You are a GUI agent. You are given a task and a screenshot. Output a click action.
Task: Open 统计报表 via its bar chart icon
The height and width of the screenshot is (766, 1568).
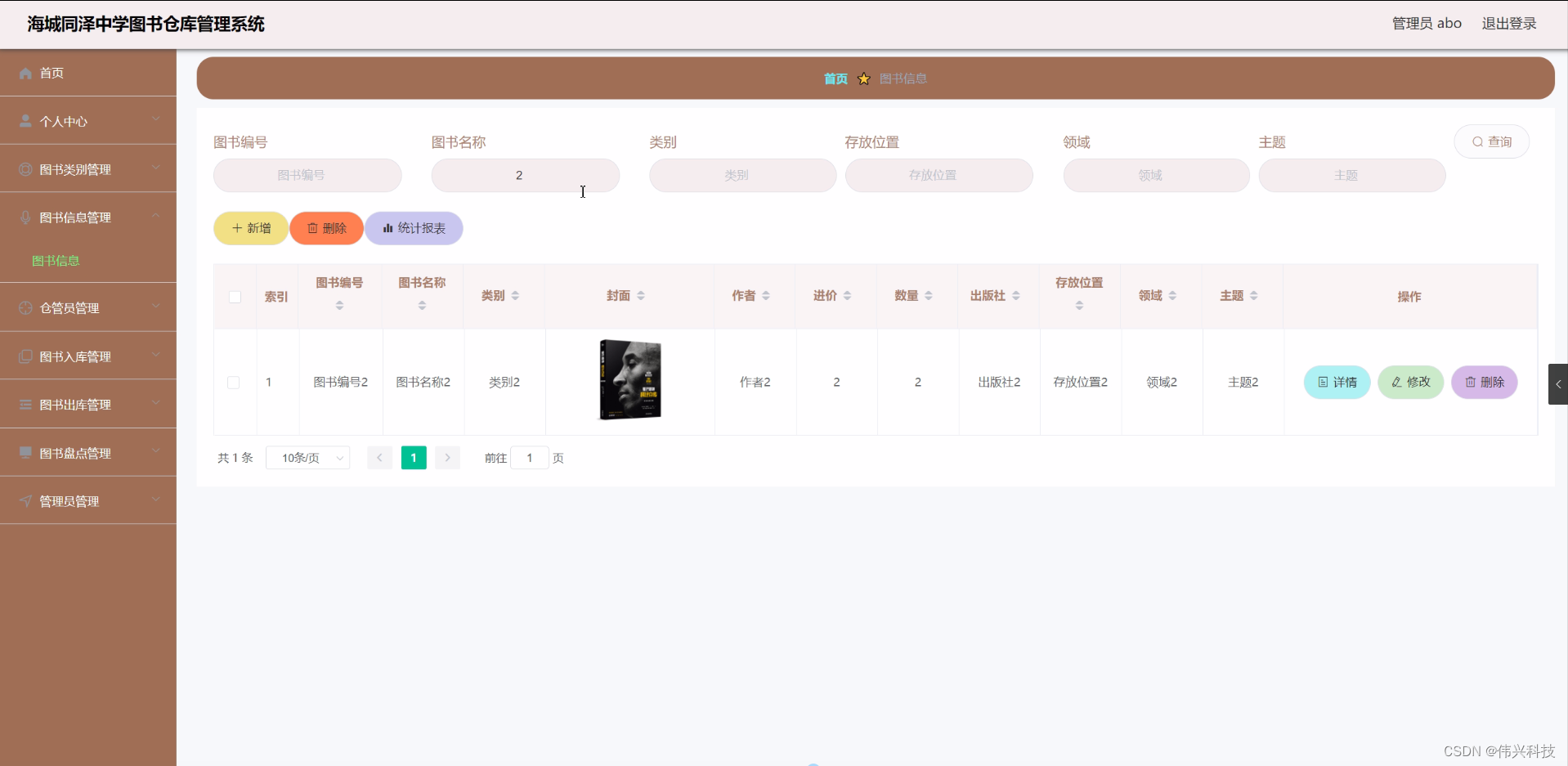pos(386,228)
